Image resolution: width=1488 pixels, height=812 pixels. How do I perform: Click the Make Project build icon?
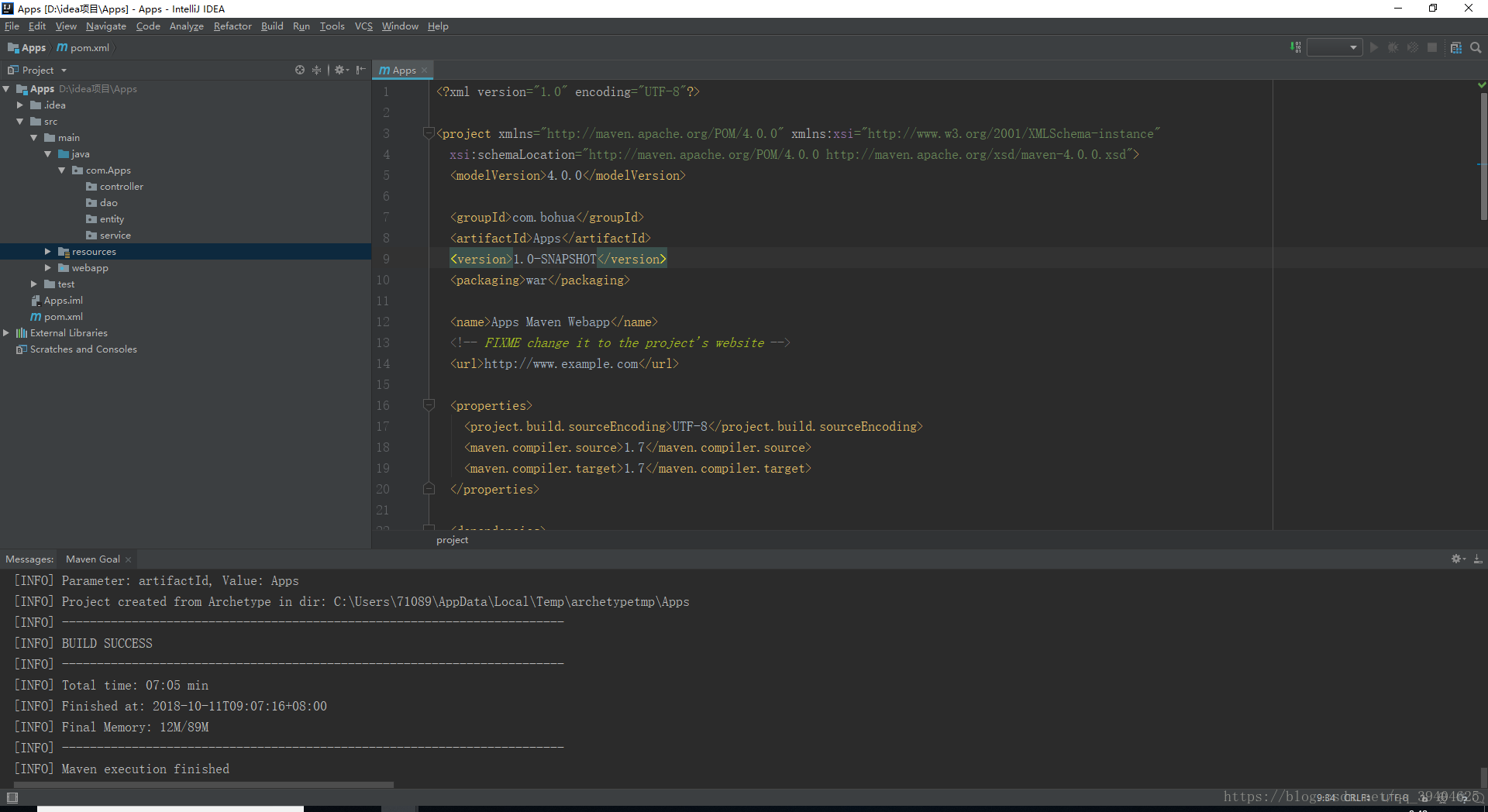(x=1295, y=47)
